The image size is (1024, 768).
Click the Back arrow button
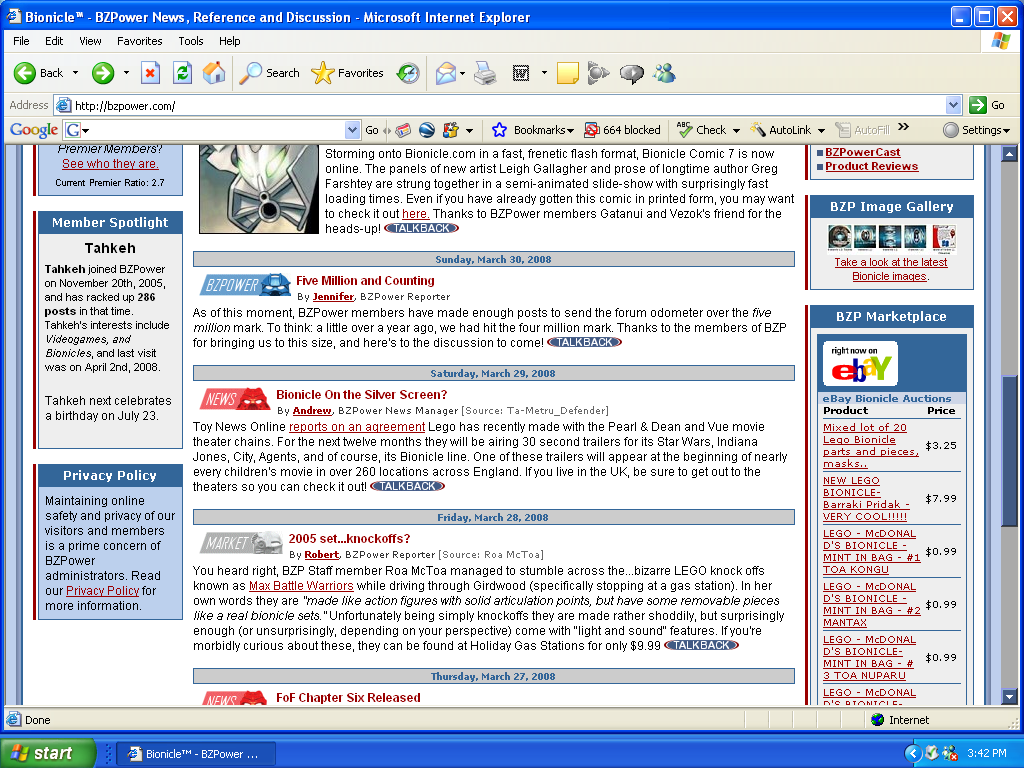coord(39,73)
